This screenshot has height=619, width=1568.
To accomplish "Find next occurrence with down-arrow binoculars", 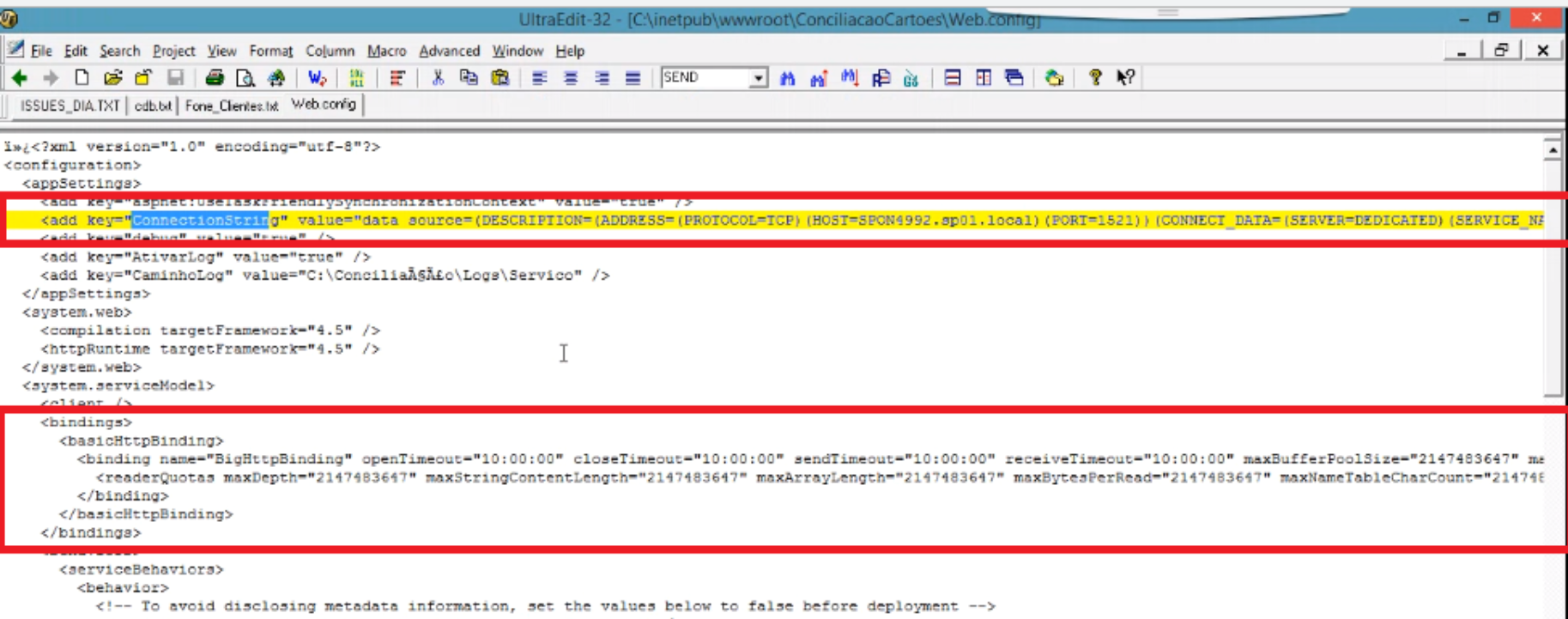I will pos(850,78).
